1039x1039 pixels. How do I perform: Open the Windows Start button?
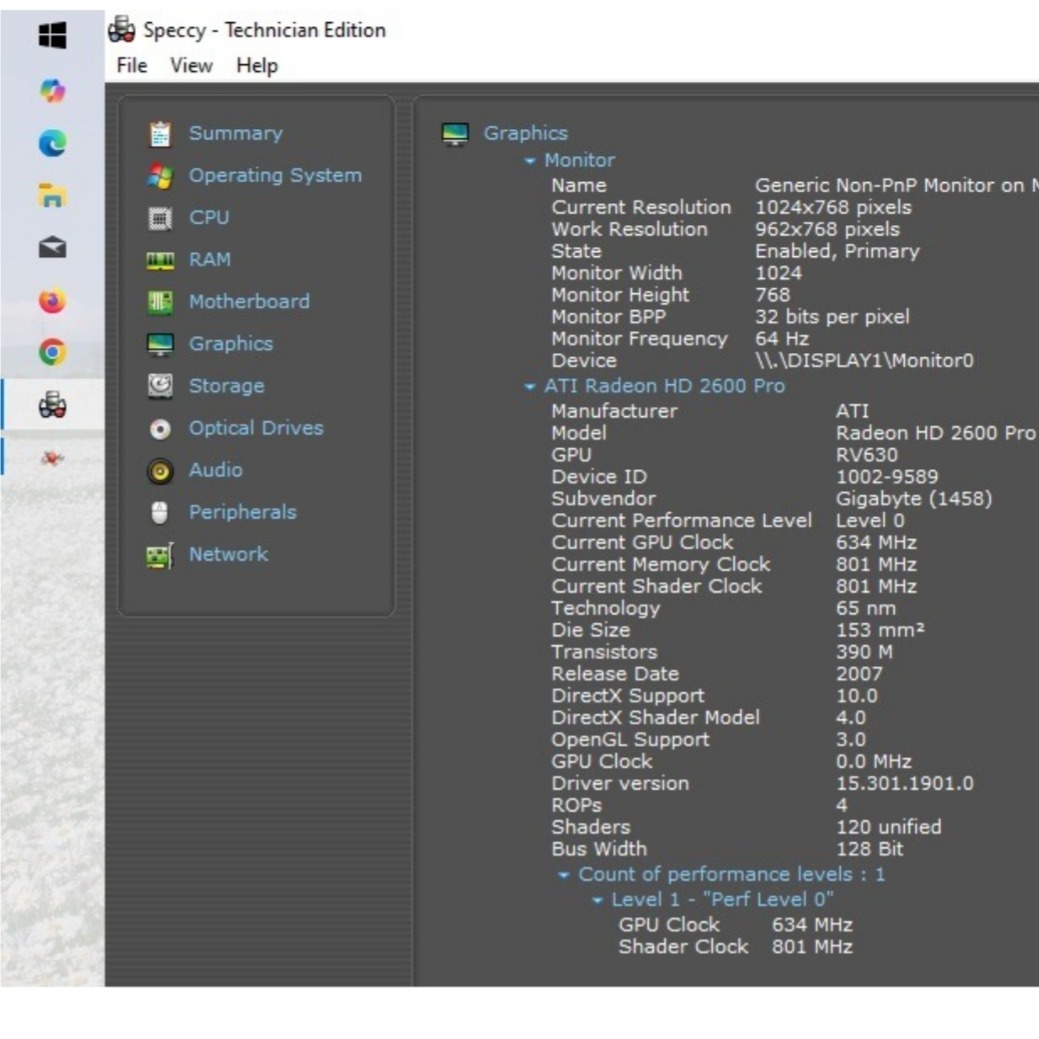[52, 37]
